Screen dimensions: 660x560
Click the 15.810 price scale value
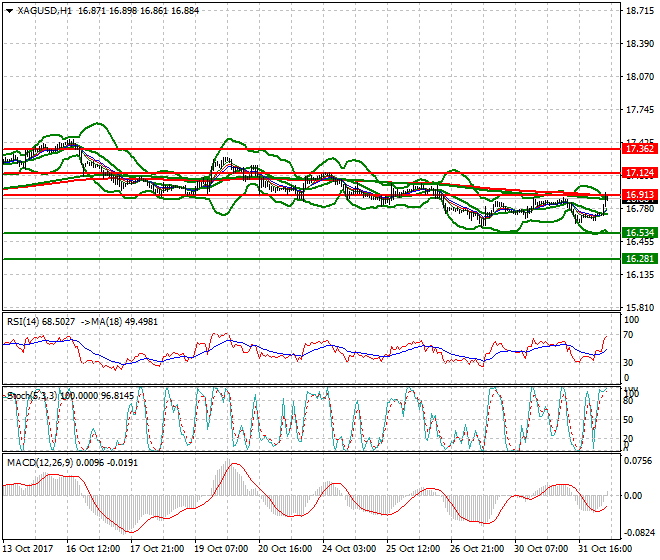tap(640, 308)
